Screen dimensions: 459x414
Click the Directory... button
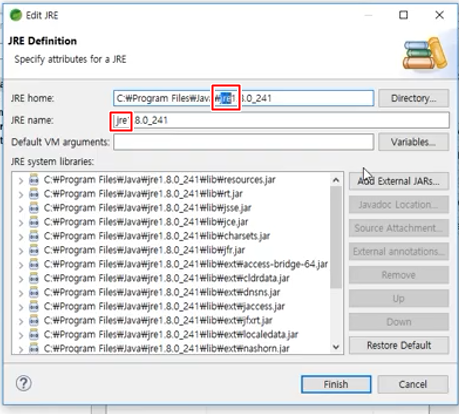(x=414, y=98)
